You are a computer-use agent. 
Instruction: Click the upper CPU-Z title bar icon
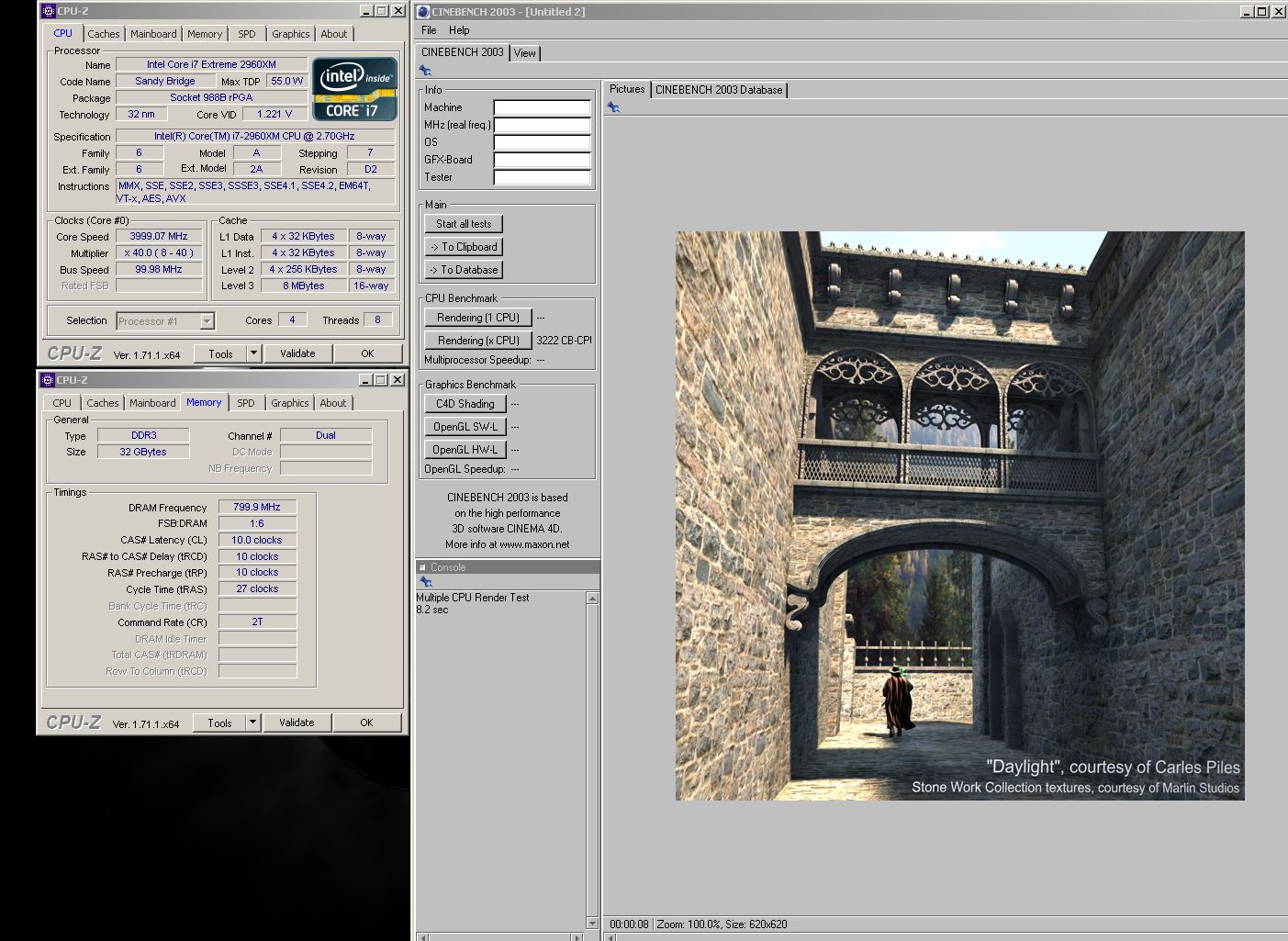pyautogui.click(x=49, y=11)
